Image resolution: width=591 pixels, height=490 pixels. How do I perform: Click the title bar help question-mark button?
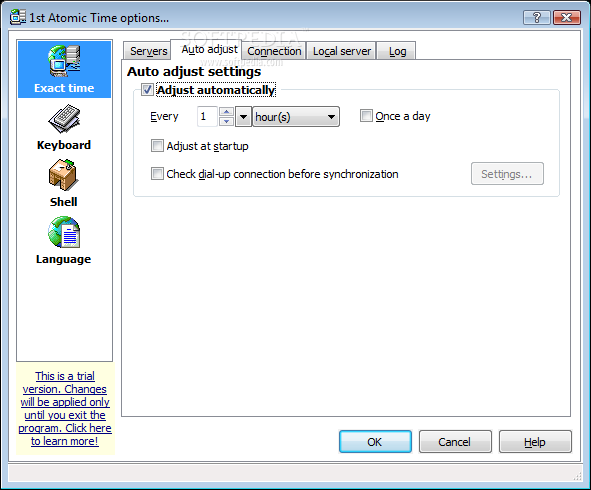(536, 17)
